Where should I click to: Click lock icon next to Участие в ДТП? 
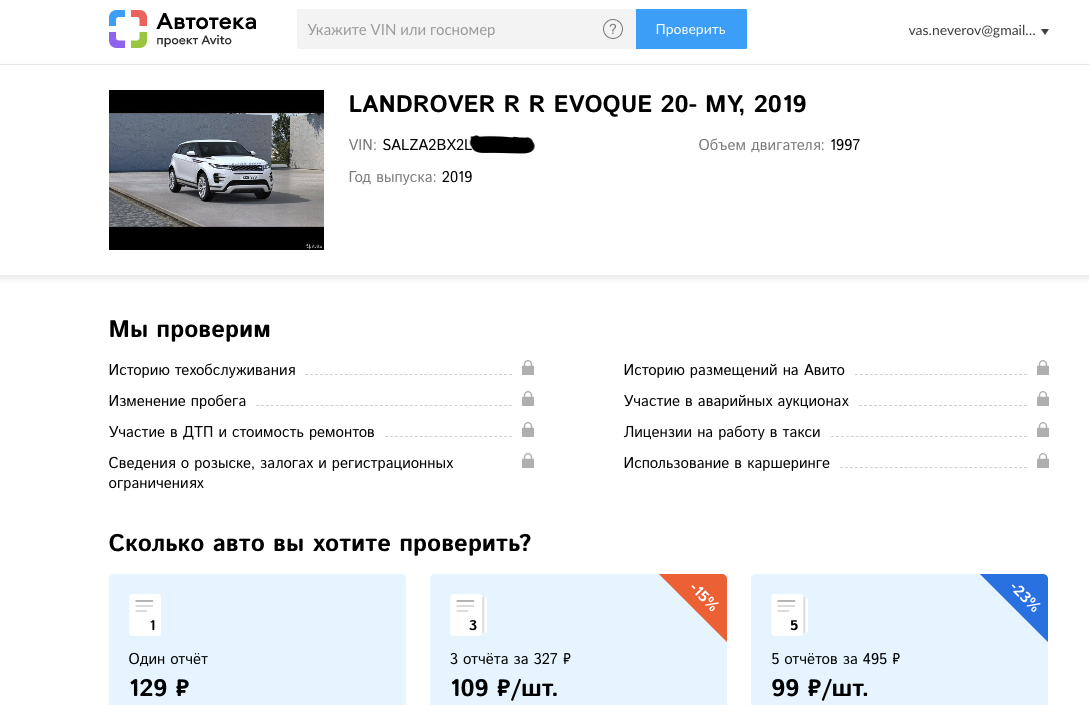click(528, 430)
